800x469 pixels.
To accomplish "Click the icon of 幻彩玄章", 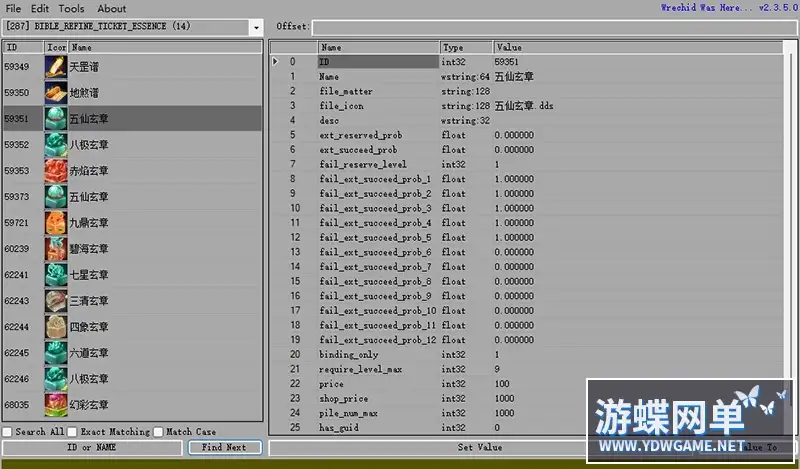I will click(56, 405).
